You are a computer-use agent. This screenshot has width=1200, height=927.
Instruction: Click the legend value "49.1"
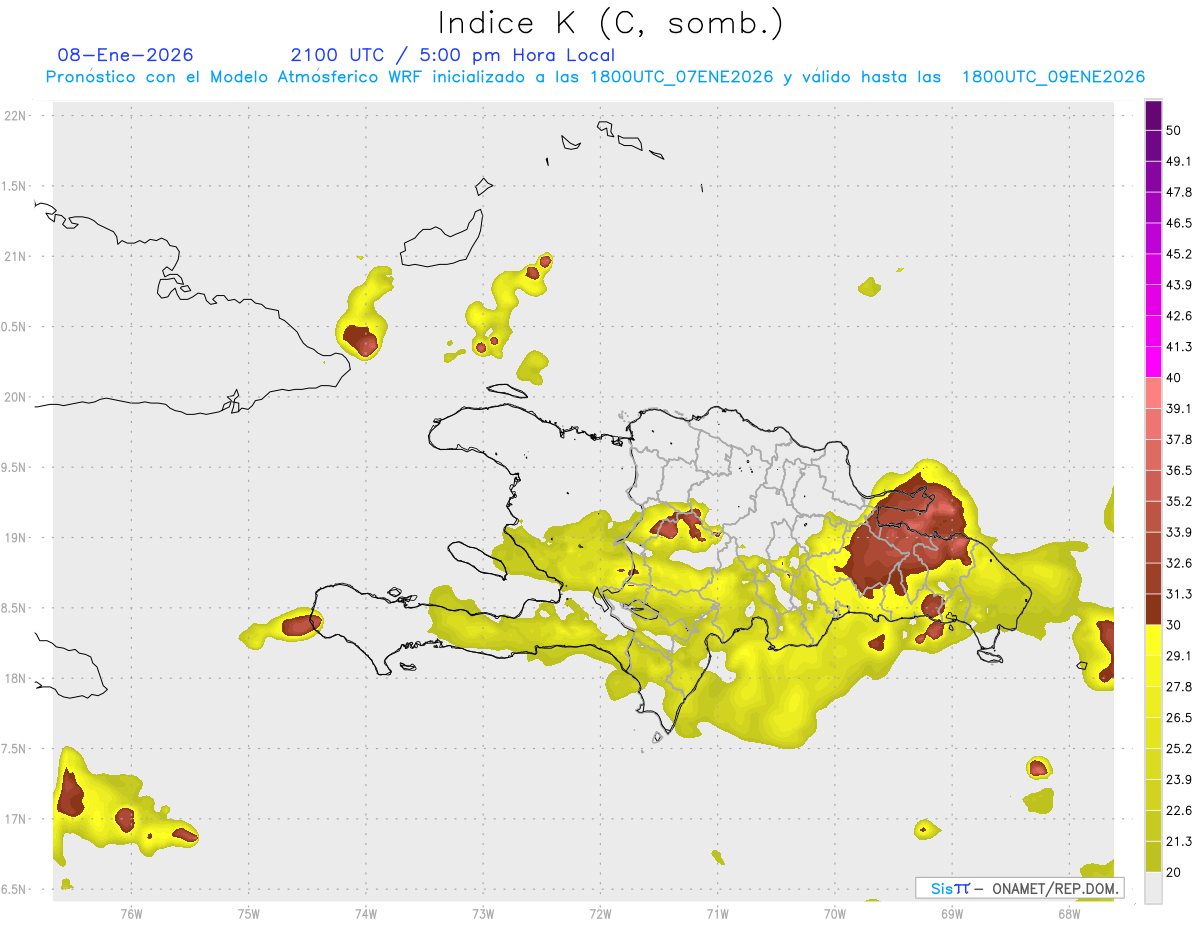[1179, 161]
